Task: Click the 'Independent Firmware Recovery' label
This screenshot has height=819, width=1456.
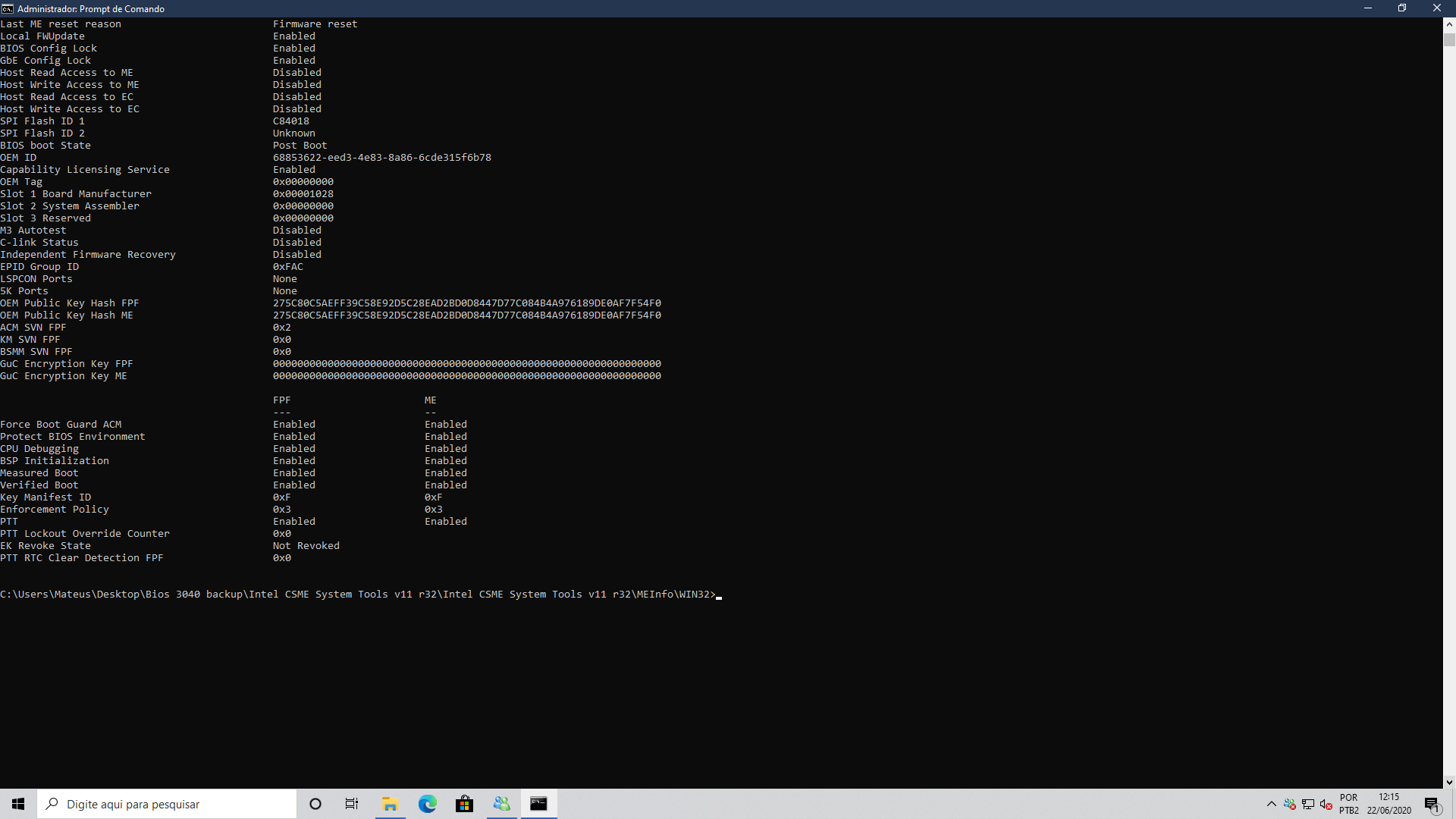Action: [88, 255]
